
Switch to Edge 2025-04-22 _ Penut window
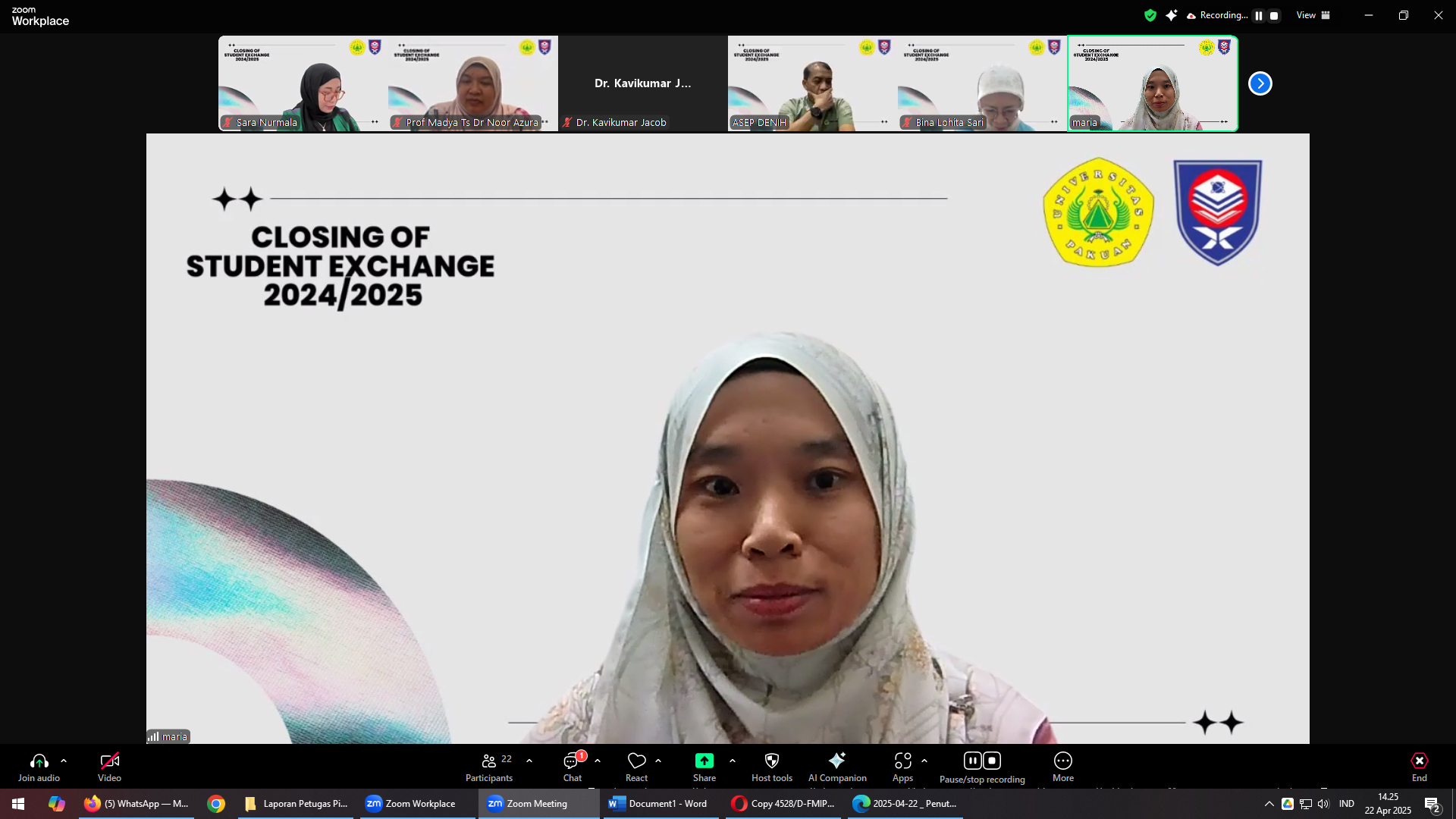click(905, 804)
